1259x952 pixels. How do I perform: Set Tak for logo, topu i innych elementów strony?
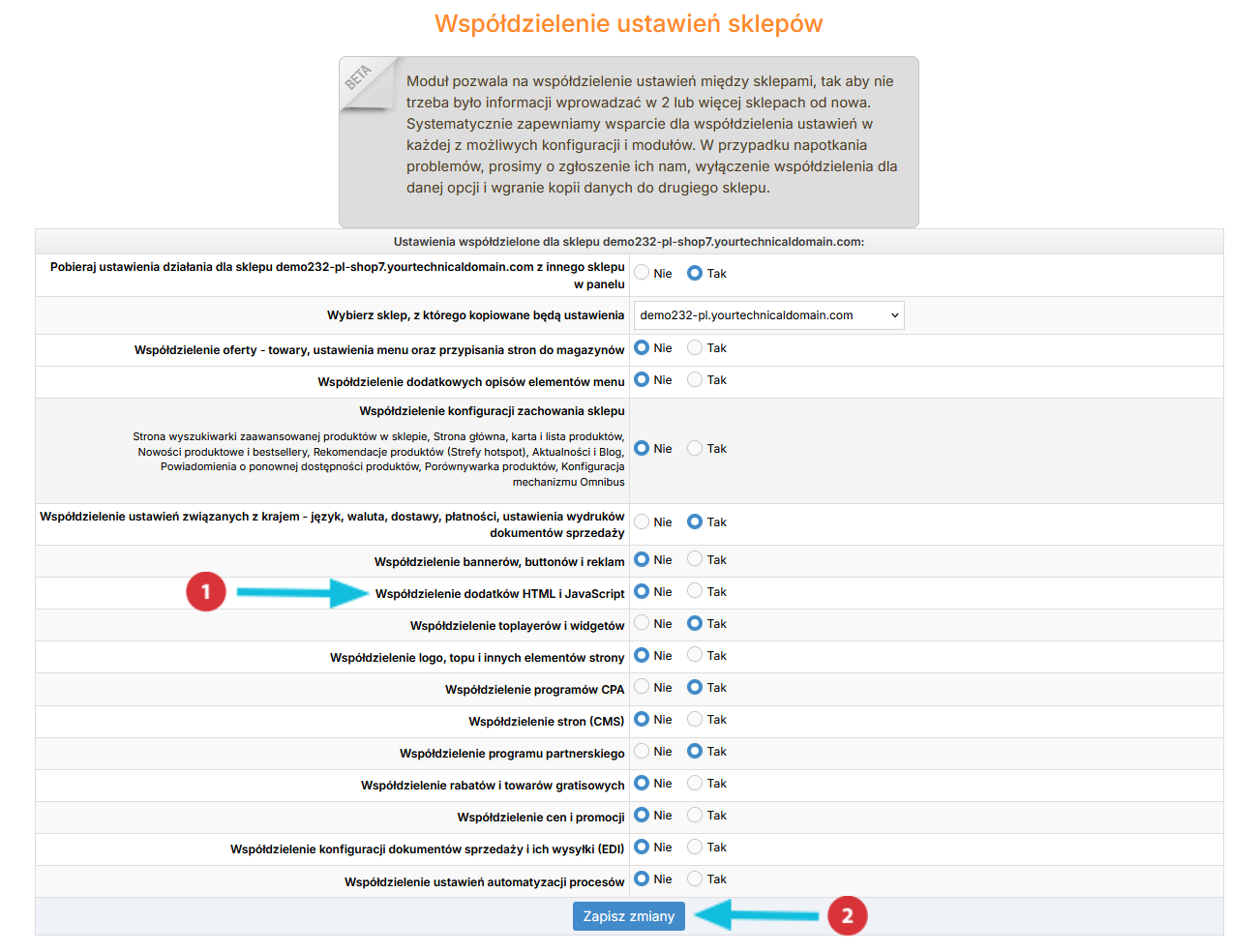pos(695,655)
